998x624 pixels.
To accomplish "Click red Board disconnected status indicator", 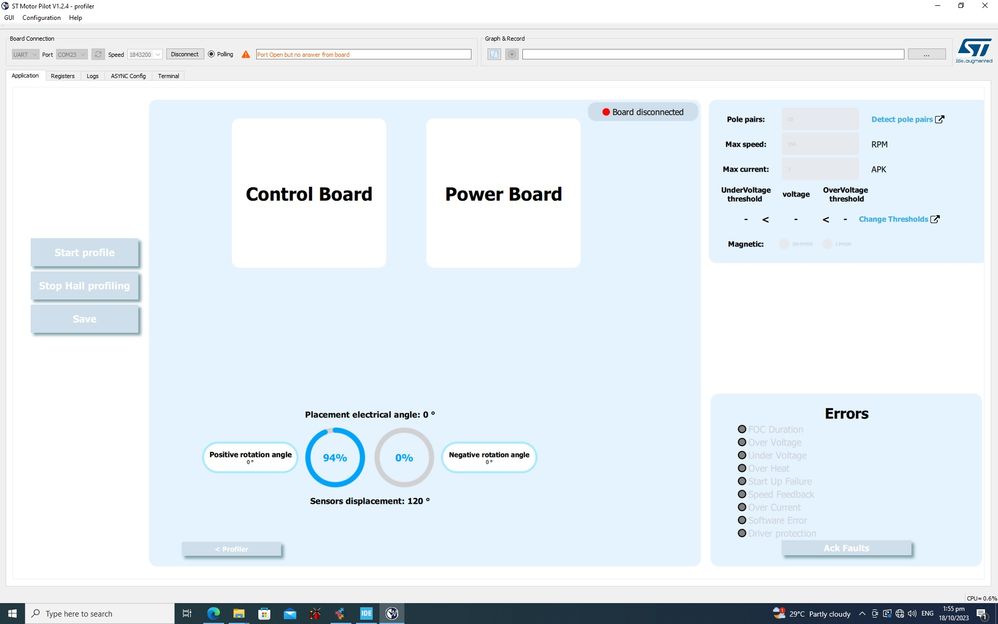I will point(606,112).
